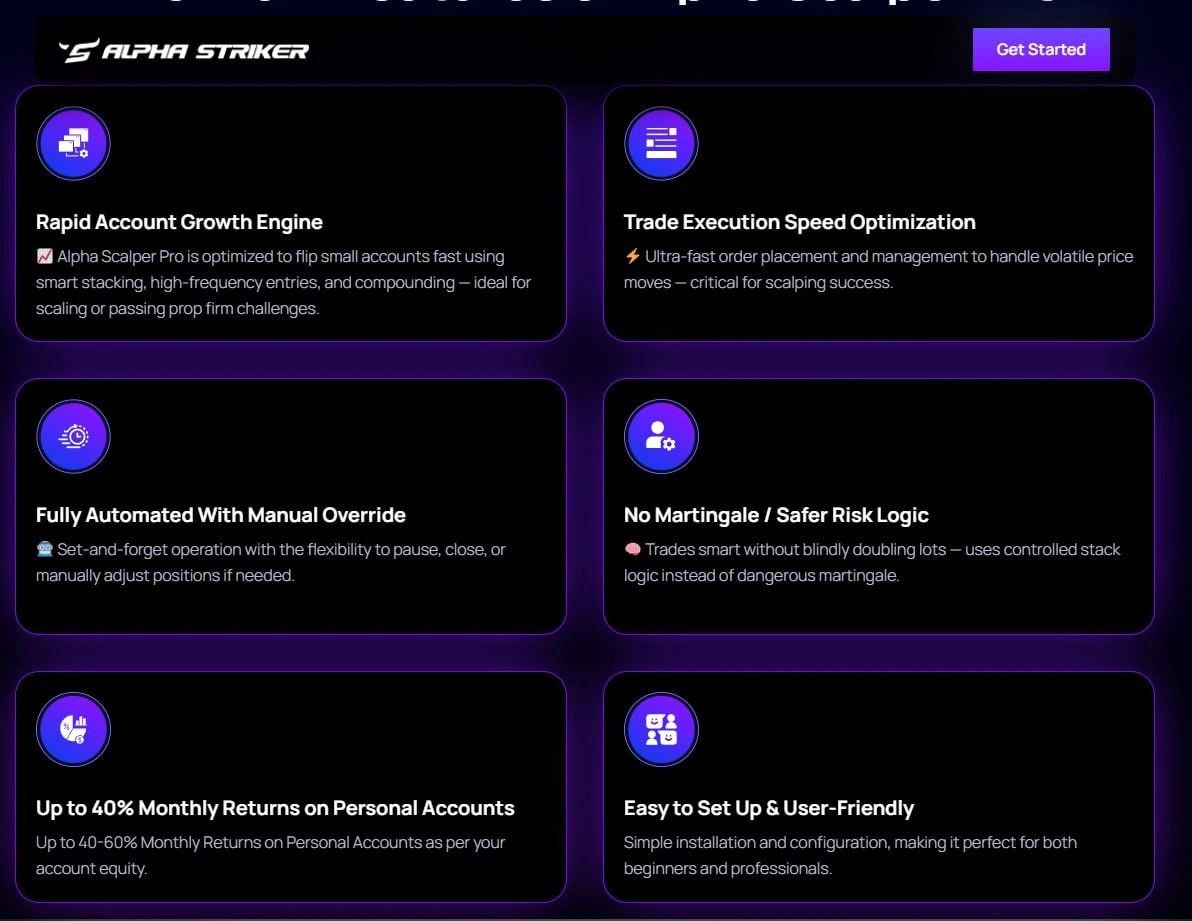Click the Rapid Account Growth Engine icon

73,144
